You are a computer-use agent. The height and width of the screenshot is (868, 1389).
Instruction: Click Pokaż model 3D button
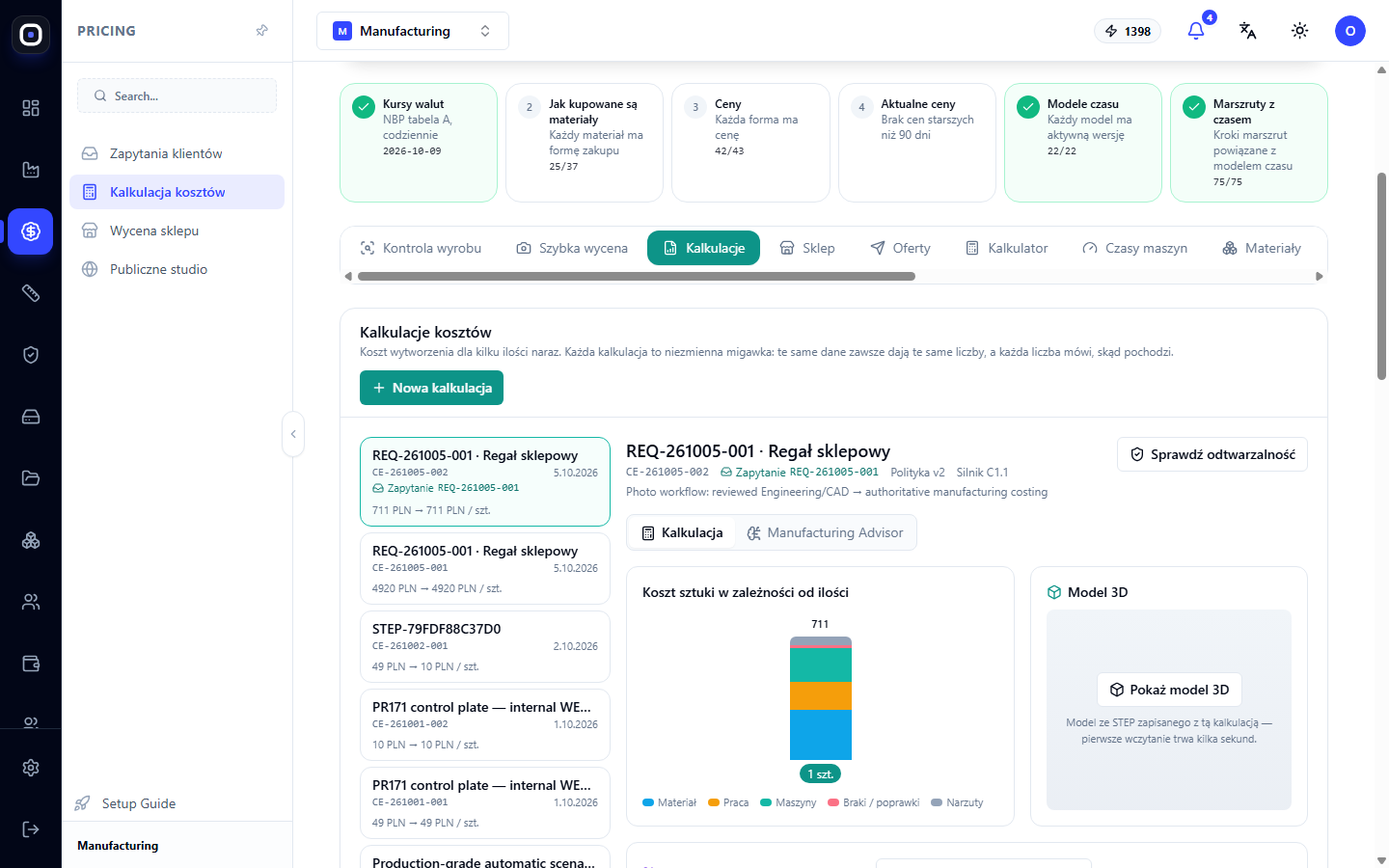[1169, 690]
